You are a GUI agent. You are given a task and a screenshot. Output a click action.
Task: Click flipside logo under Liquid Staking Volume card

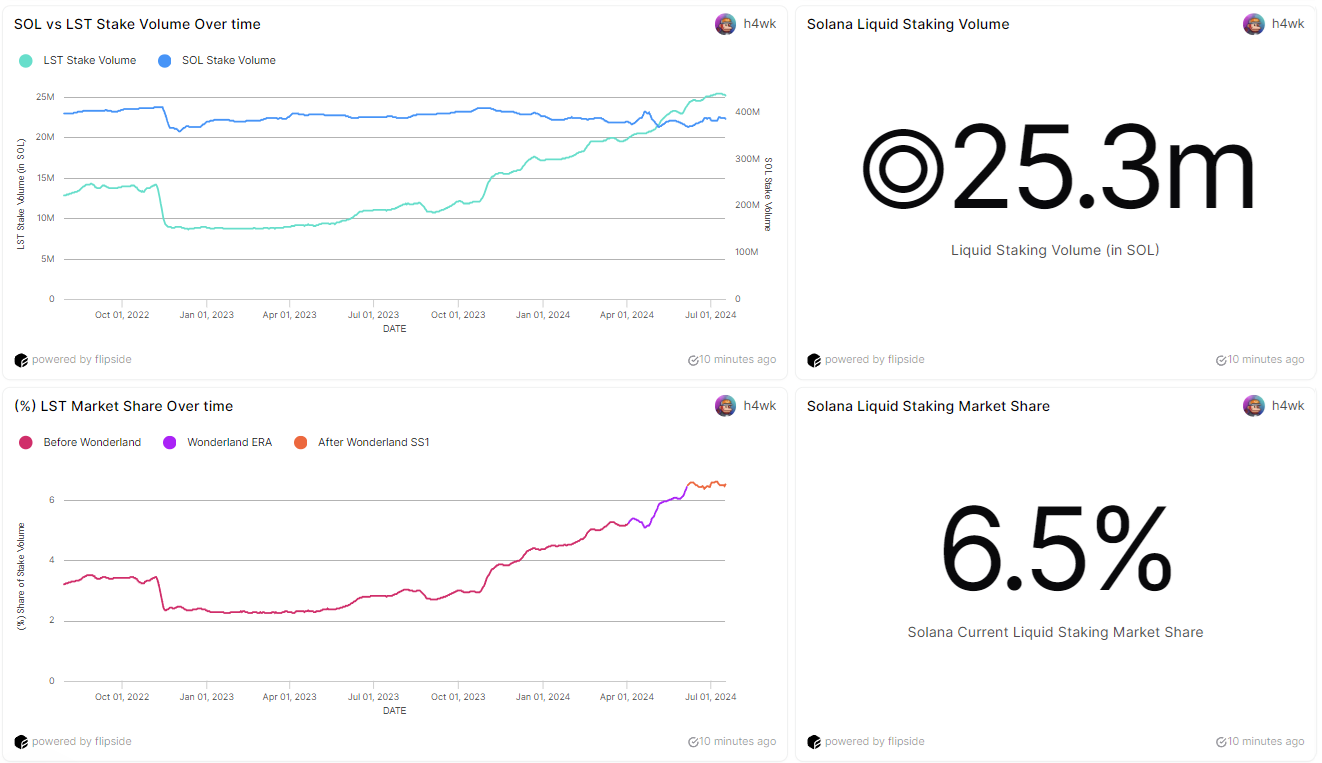[814, 360]
